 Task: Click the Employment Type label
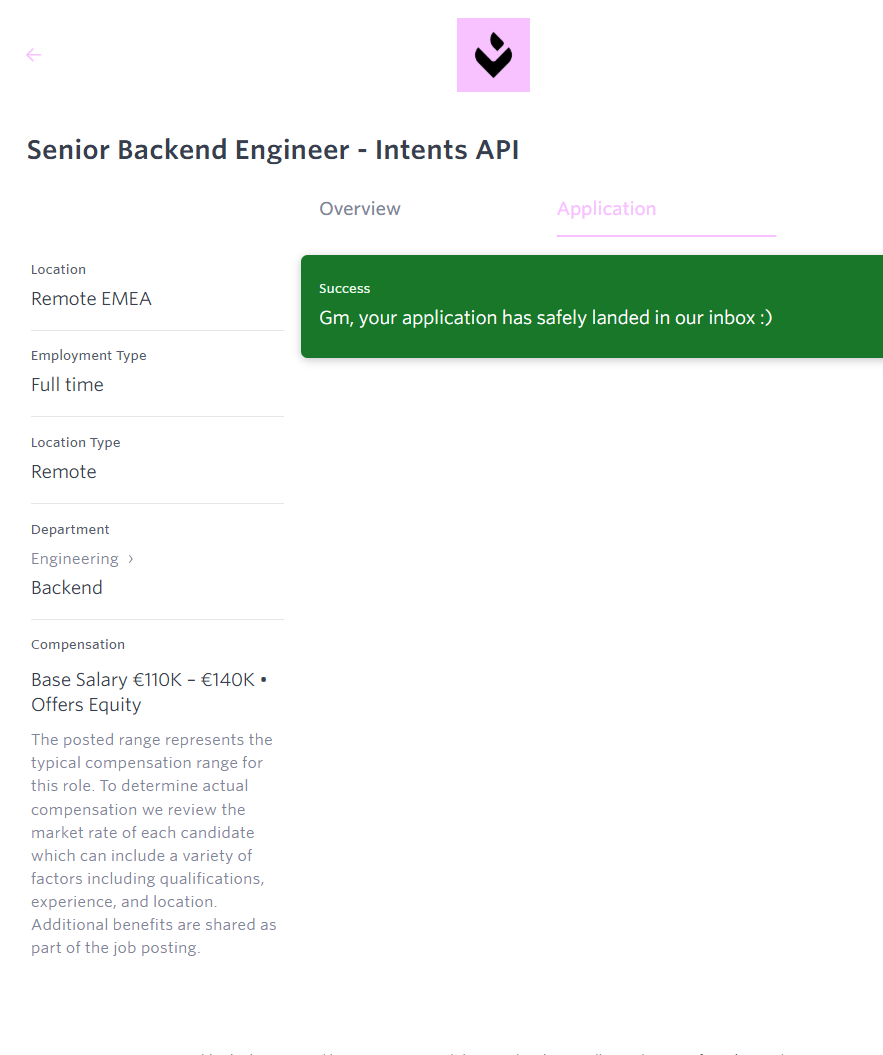click(89, 356)
